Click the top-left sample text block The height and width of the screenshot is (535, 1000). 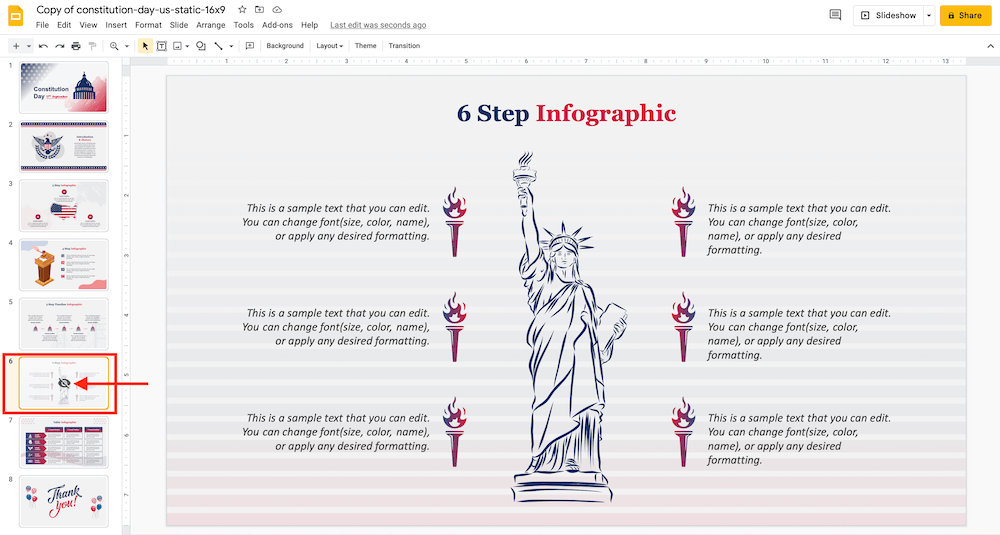click(335, 222)
